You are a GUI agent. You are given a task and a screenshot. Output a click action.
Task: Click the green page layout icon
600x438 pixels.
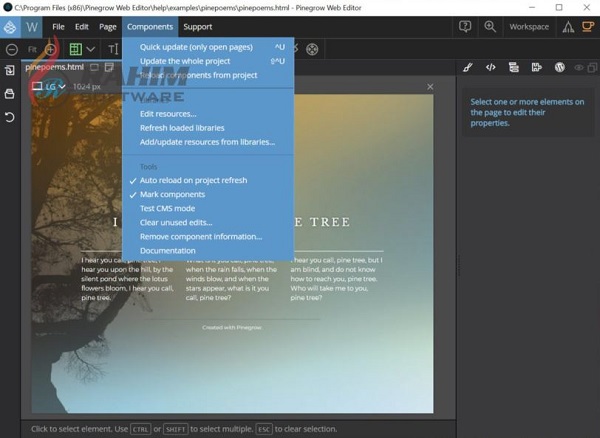tap(75, 49)
